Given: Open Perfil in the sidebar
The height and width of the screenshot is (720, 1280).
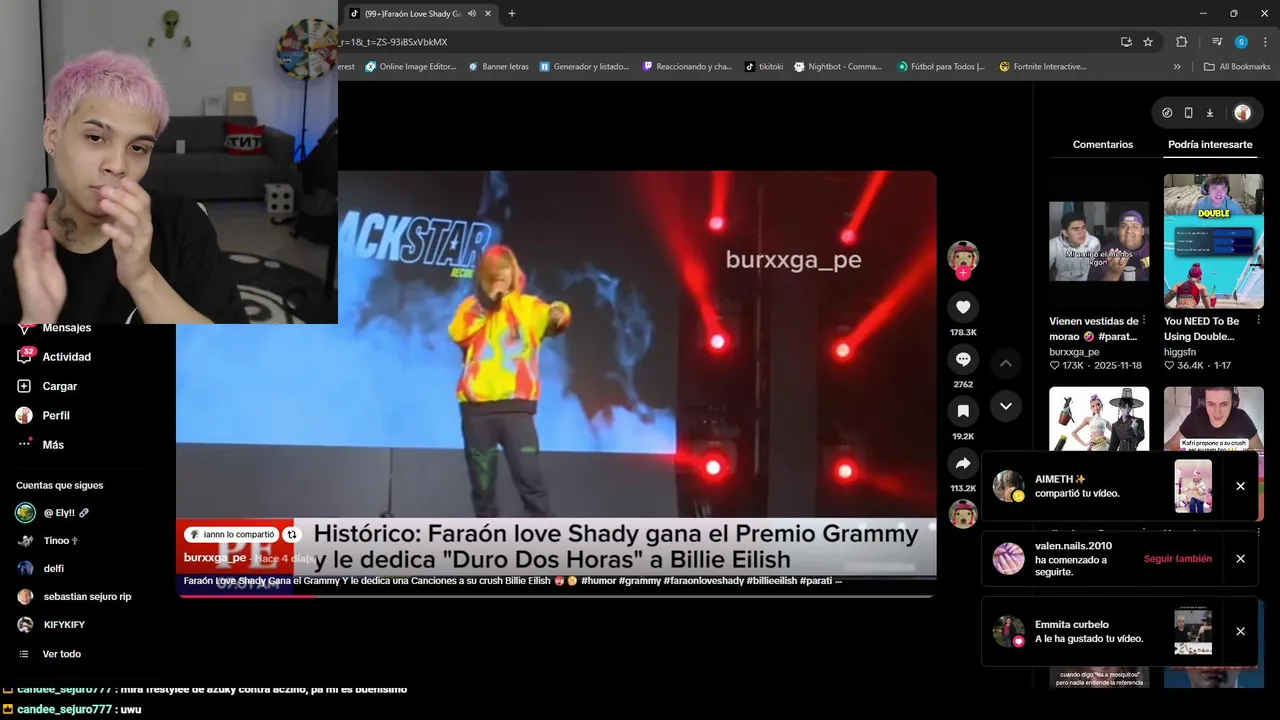Looking at the screenshot, I should tap(44, 415).
